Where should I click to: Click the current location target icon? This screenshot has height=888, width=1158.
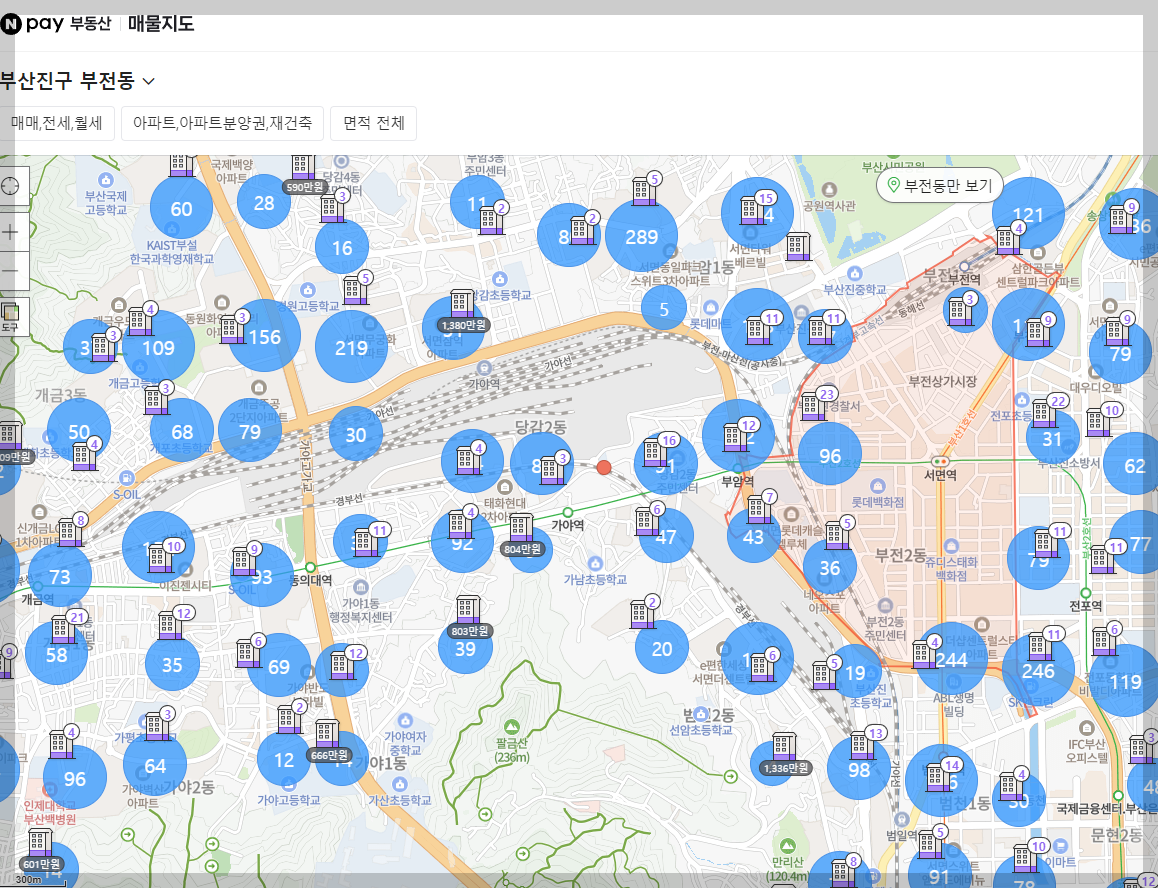(10, 186)
